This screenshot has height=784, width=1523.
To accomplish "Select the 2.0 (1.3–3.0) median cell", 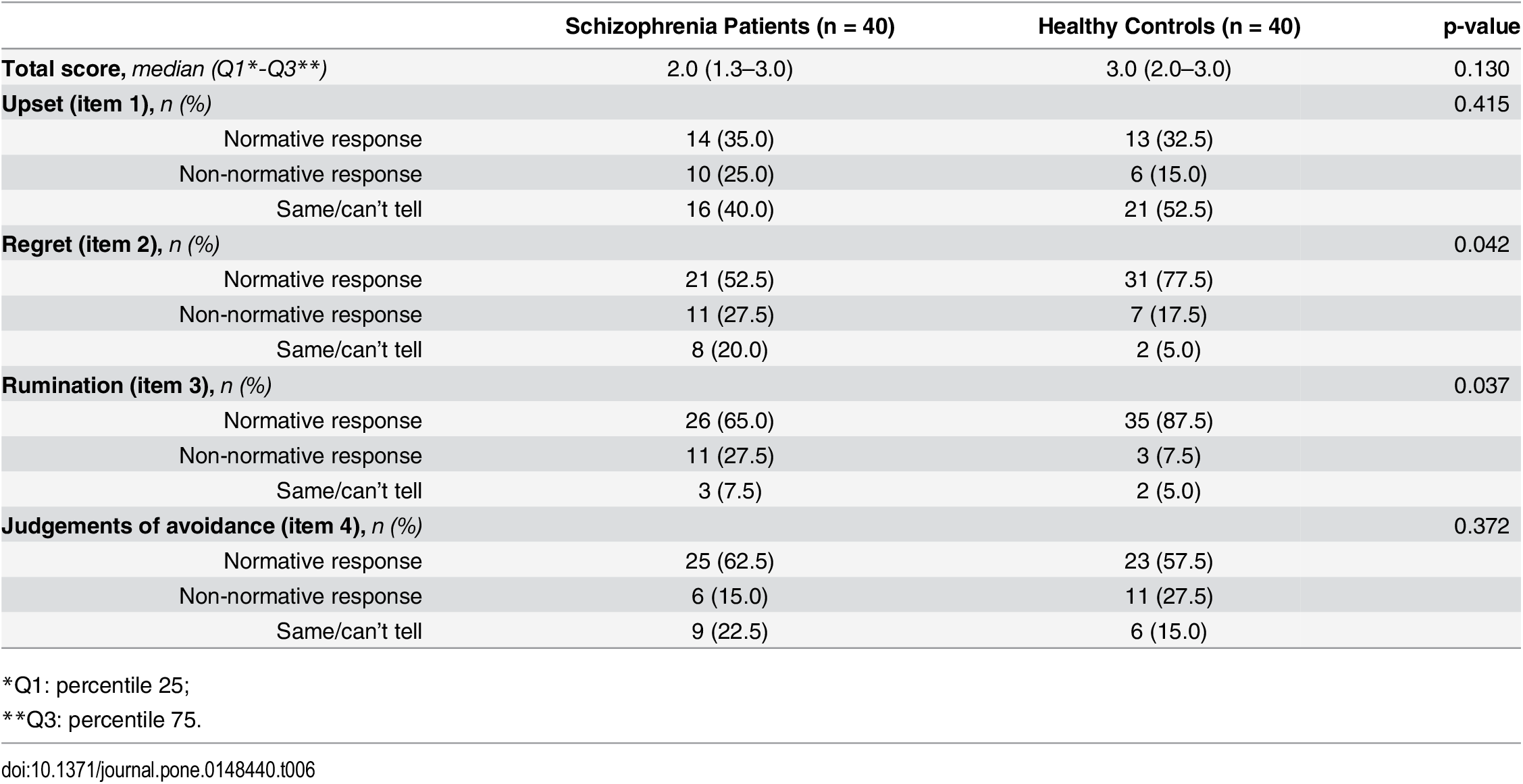I will 729,69.
